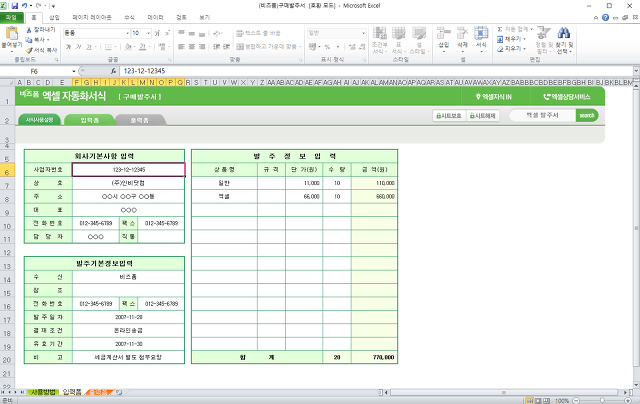Open the Insert (삽입) ribbon tab
This screenshot has height=404, width=640.
pos(54,18)
